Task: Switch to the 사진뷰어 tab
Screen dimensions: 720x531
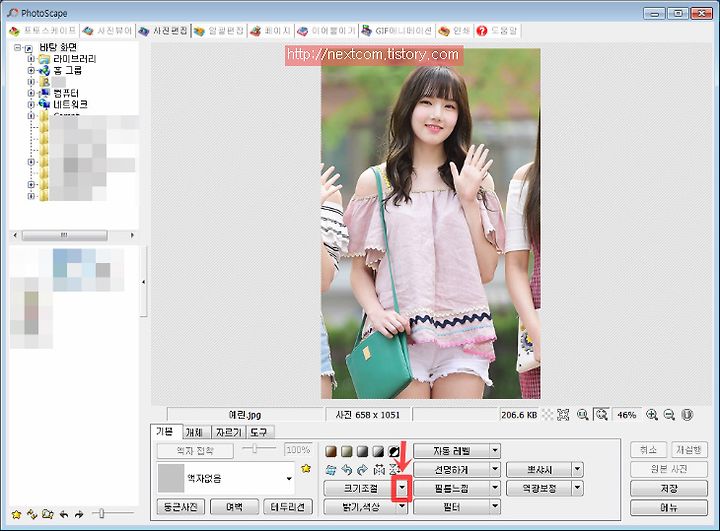Action: pos(108,31)
